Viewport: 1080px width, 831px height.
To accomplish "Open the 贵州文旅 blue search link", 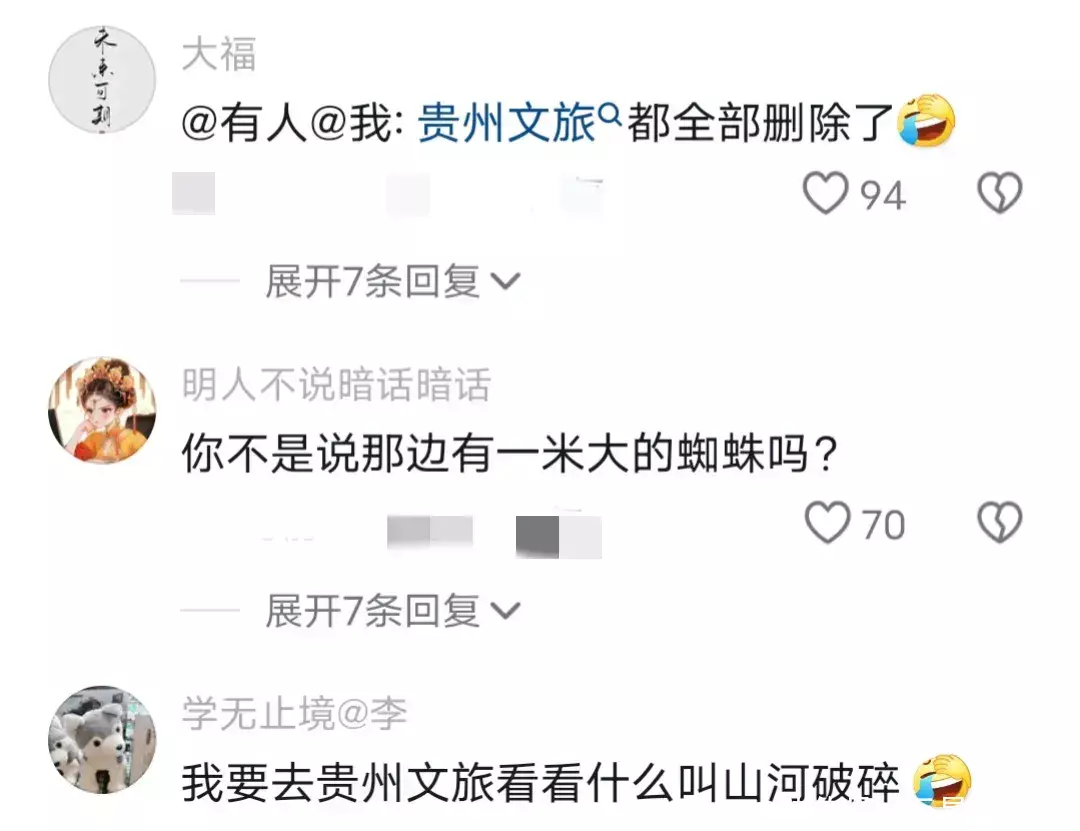I will tap(506, 124).
